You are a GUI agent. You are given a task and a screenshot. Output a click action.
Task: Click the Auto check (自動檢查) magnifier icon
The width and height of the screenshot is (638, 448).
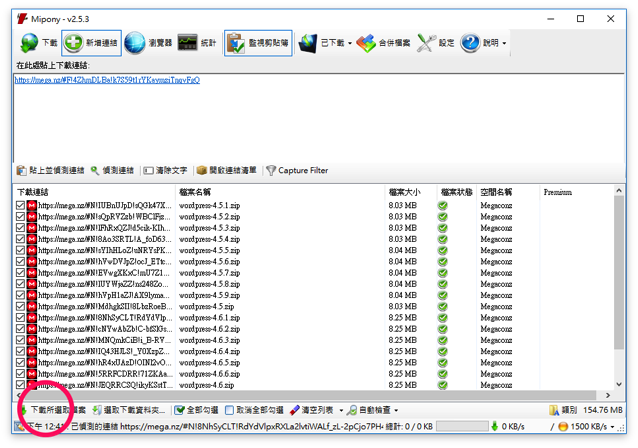pos(352,410)
